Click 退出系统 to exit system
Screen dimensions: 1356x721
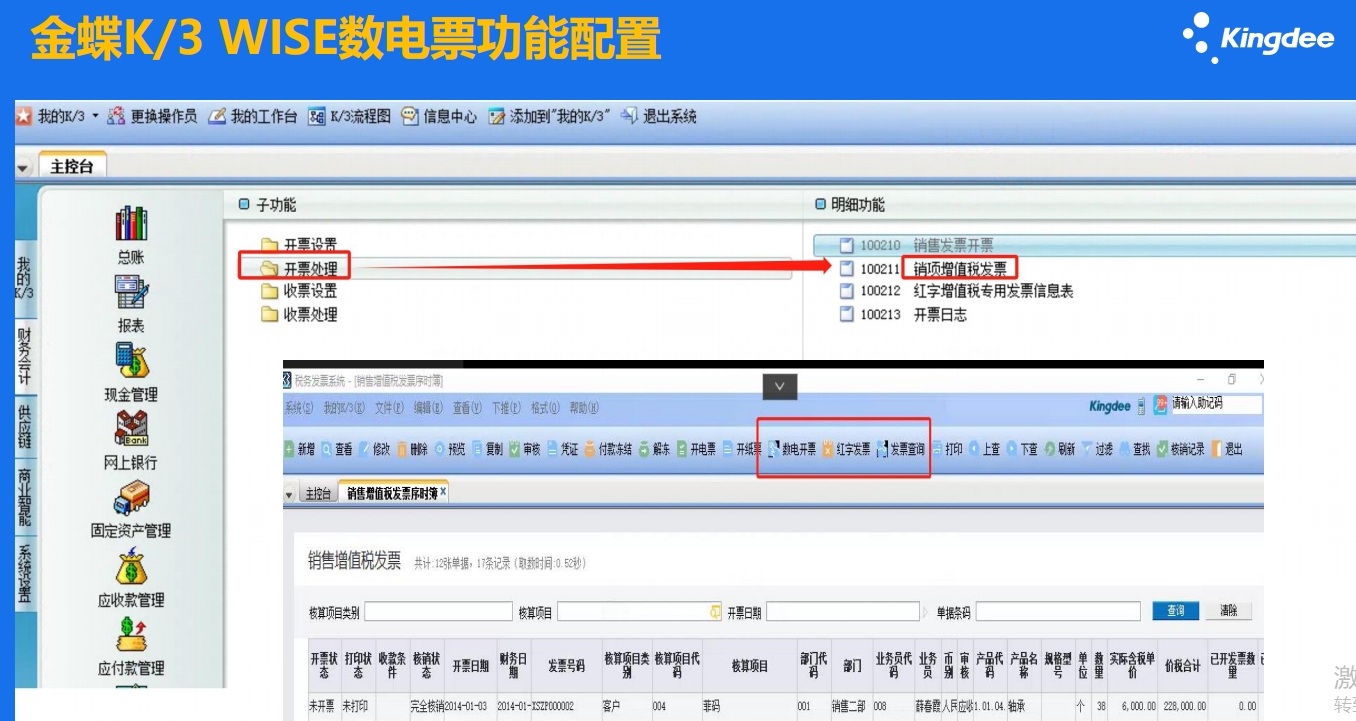coord(658,116)
